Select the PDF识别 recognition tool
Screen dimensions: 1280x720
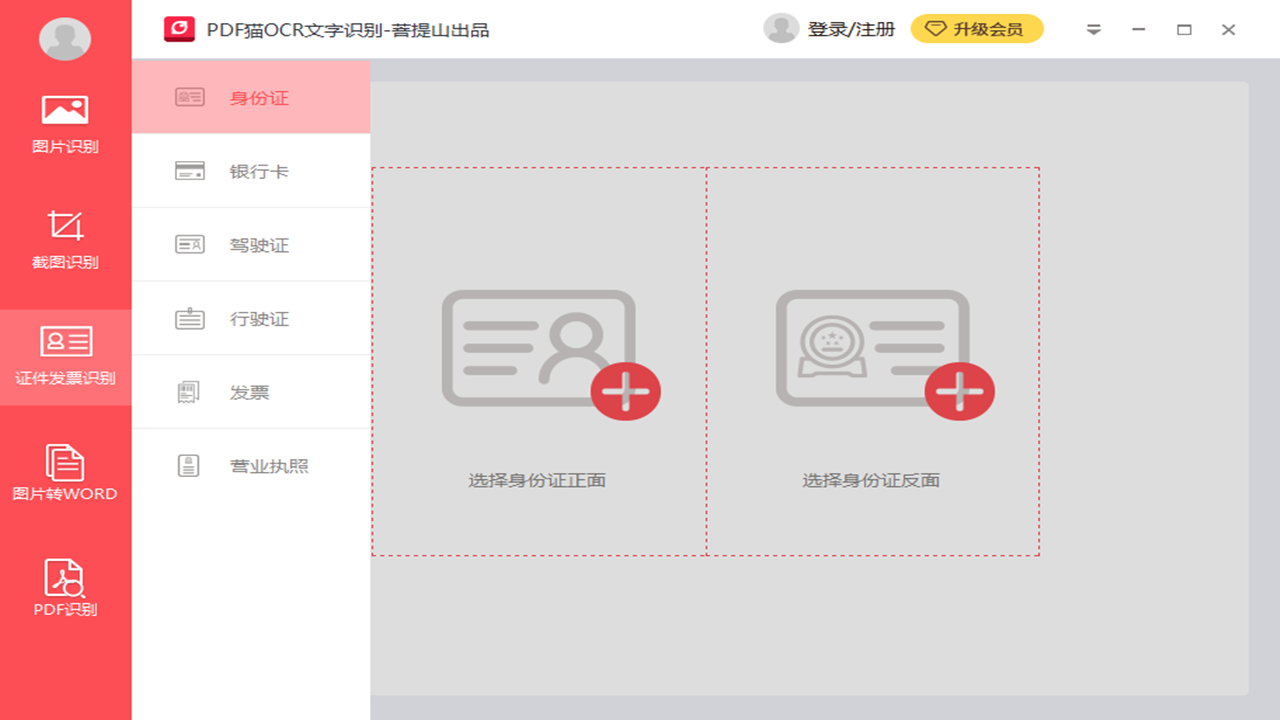[65, 590]
